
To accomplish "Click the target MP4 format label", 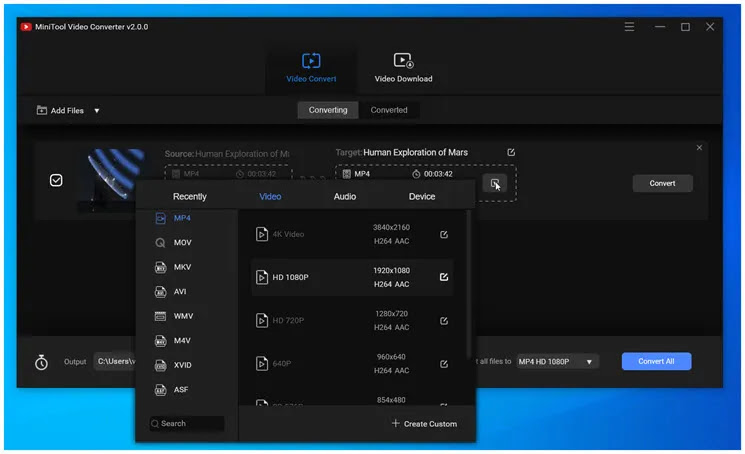I will click(x=362, y=174).
